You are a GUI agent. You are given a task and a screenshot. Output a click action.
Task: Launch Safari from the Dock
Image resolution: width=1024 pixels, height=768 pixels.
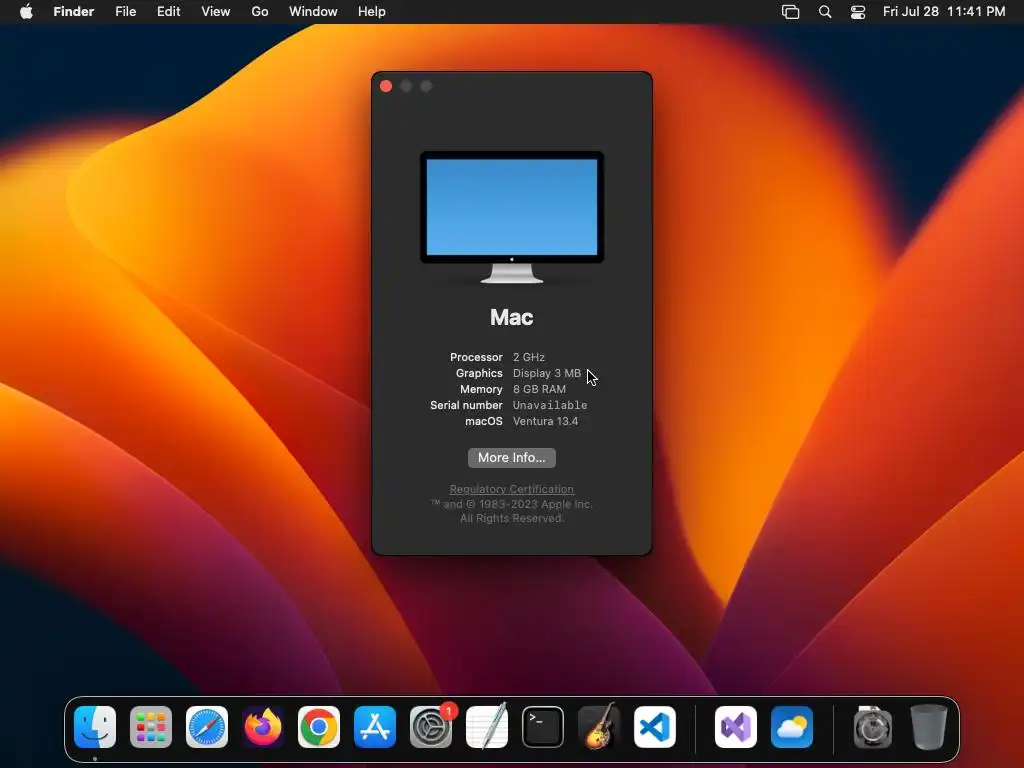click(207, 727)
